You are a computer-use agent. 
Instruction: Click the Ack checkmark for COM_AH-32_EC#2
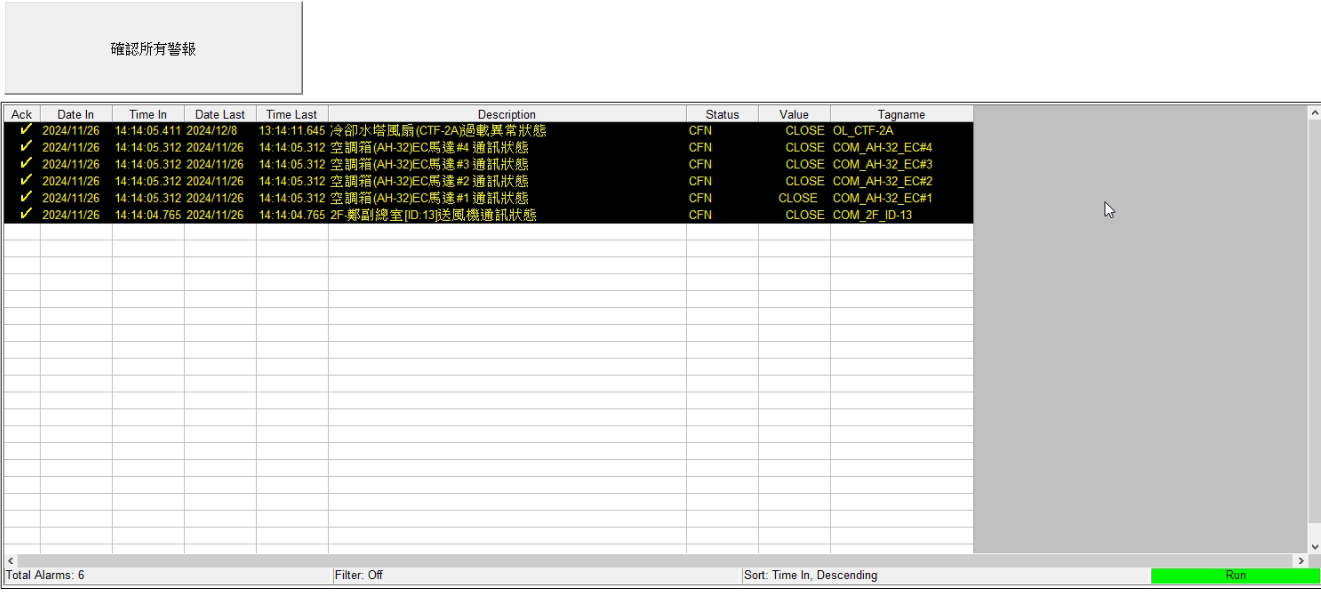tap(25, 181)
